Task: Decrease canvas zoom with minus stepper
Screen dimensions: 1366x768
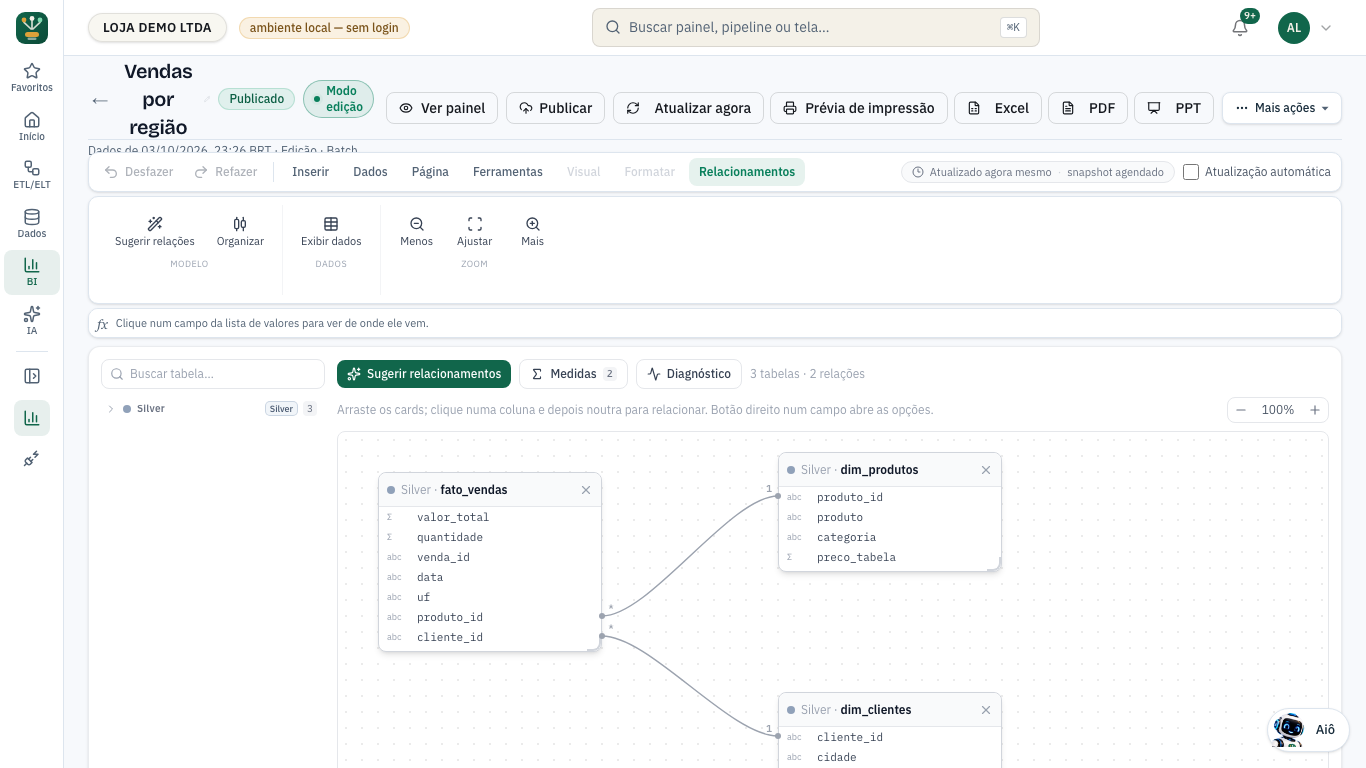Action: [1241, 410]
